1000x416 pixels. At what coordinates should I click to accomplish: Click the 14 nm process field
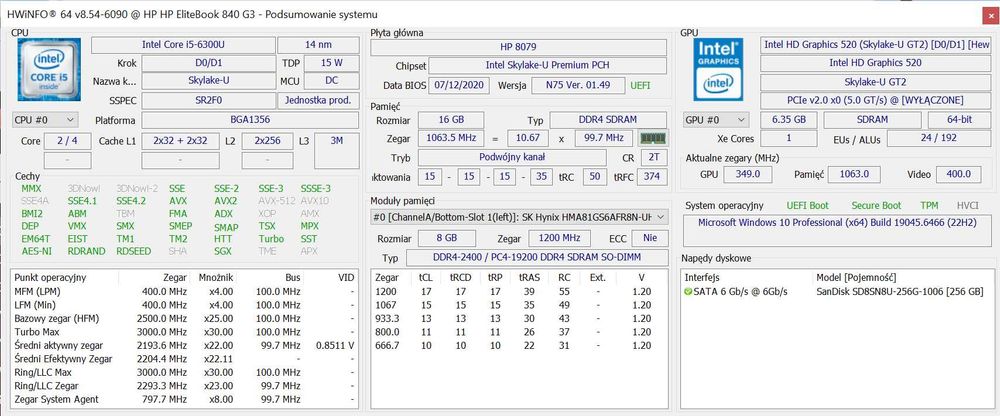[x=318, y=45]
